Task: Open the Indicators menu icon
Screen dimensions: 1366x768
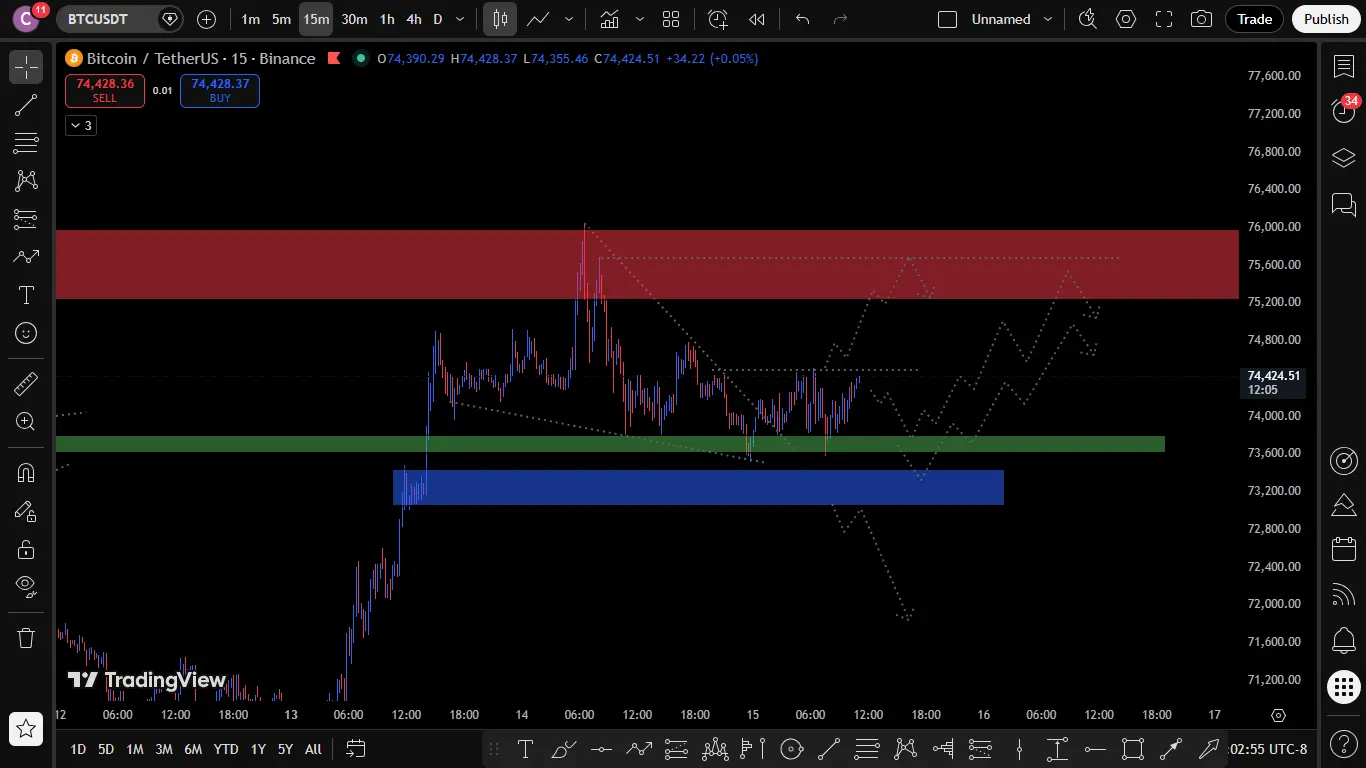Action: click(608, 19)
